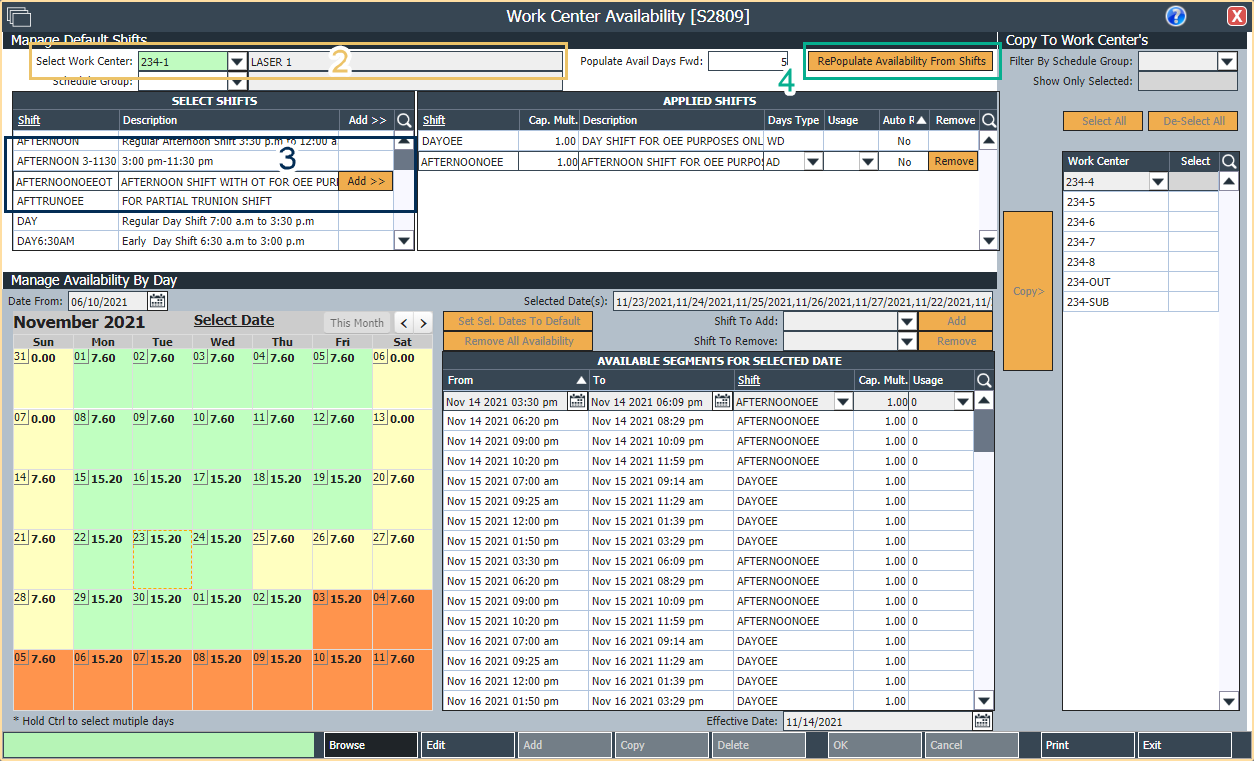This screenshot has height=761, width=1254.
Task: Open the Filter By Schedule Group dropdown
Action: point(1227,61)
